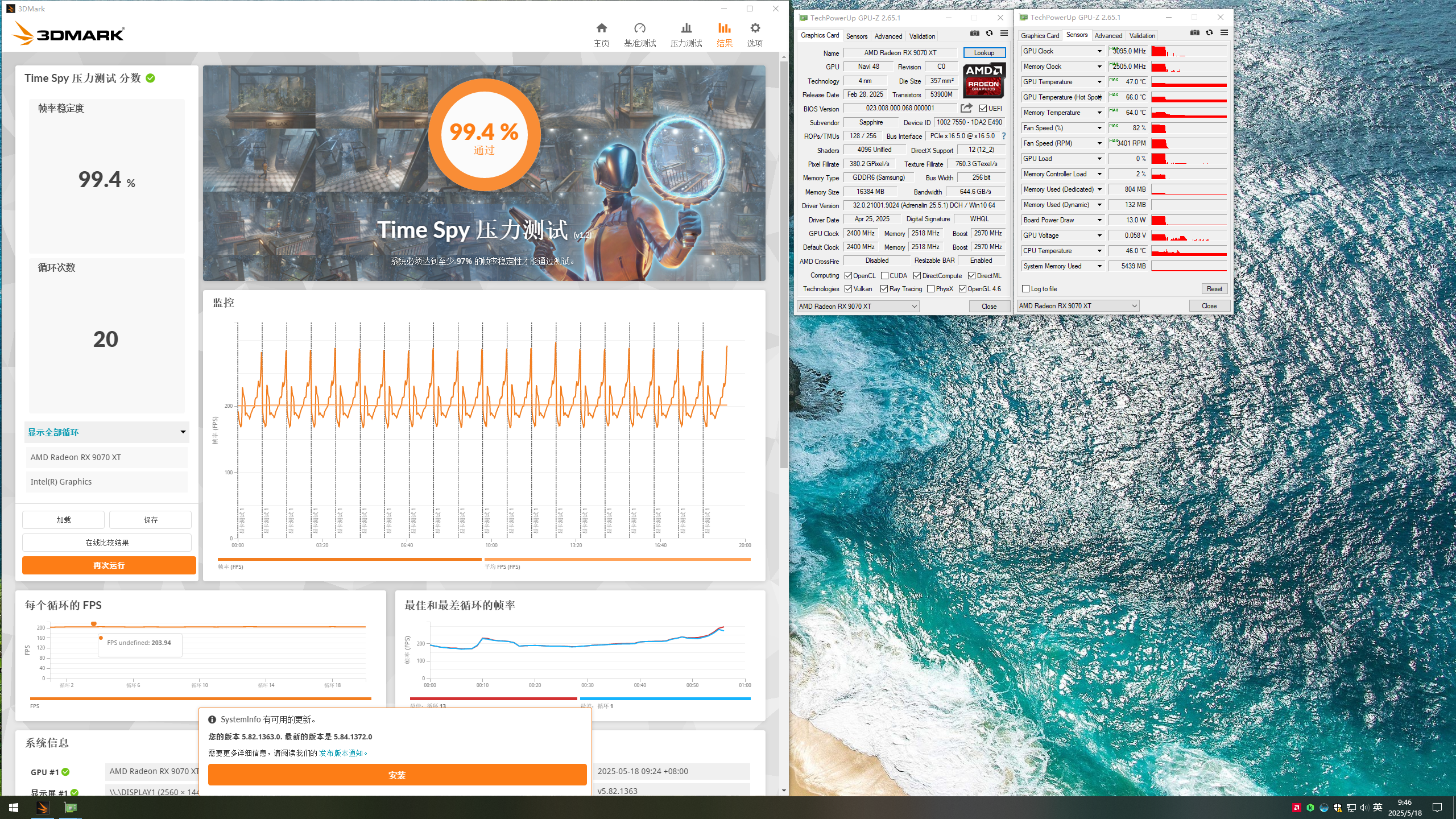Switch to Advanced tab in right GPU-Z
1456x819 pixels.
(x=1108, y=35)
